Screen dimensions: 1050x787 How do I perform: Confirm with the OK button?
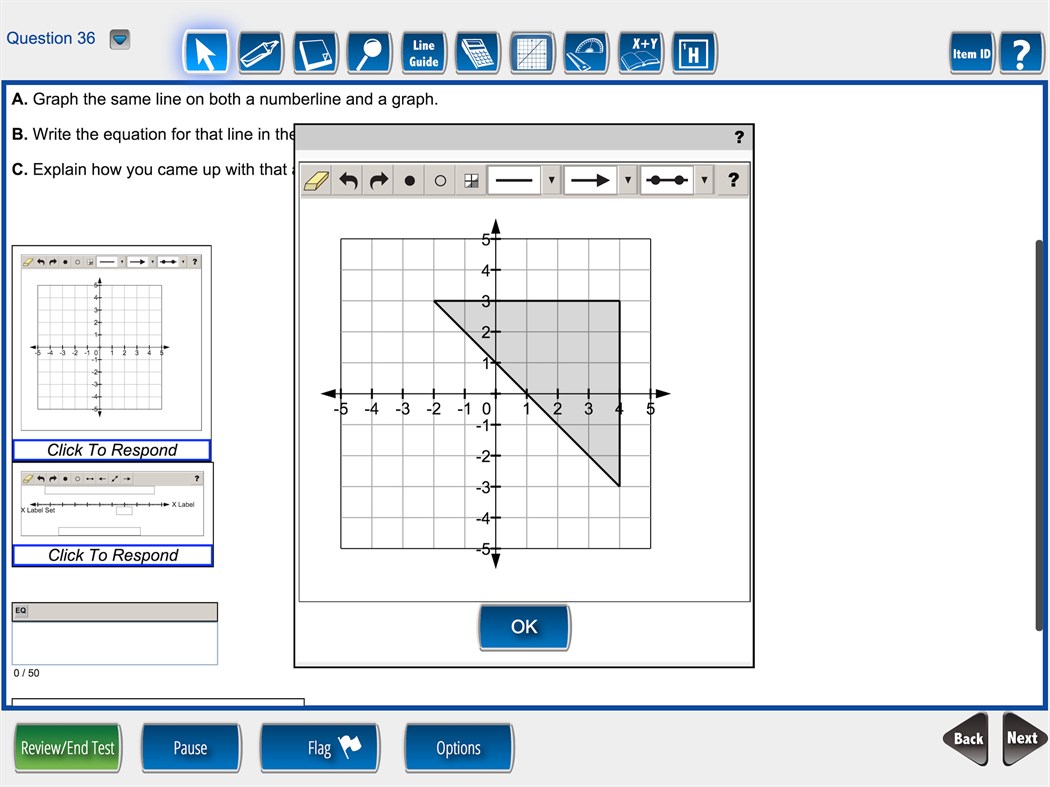pos(524,626)
